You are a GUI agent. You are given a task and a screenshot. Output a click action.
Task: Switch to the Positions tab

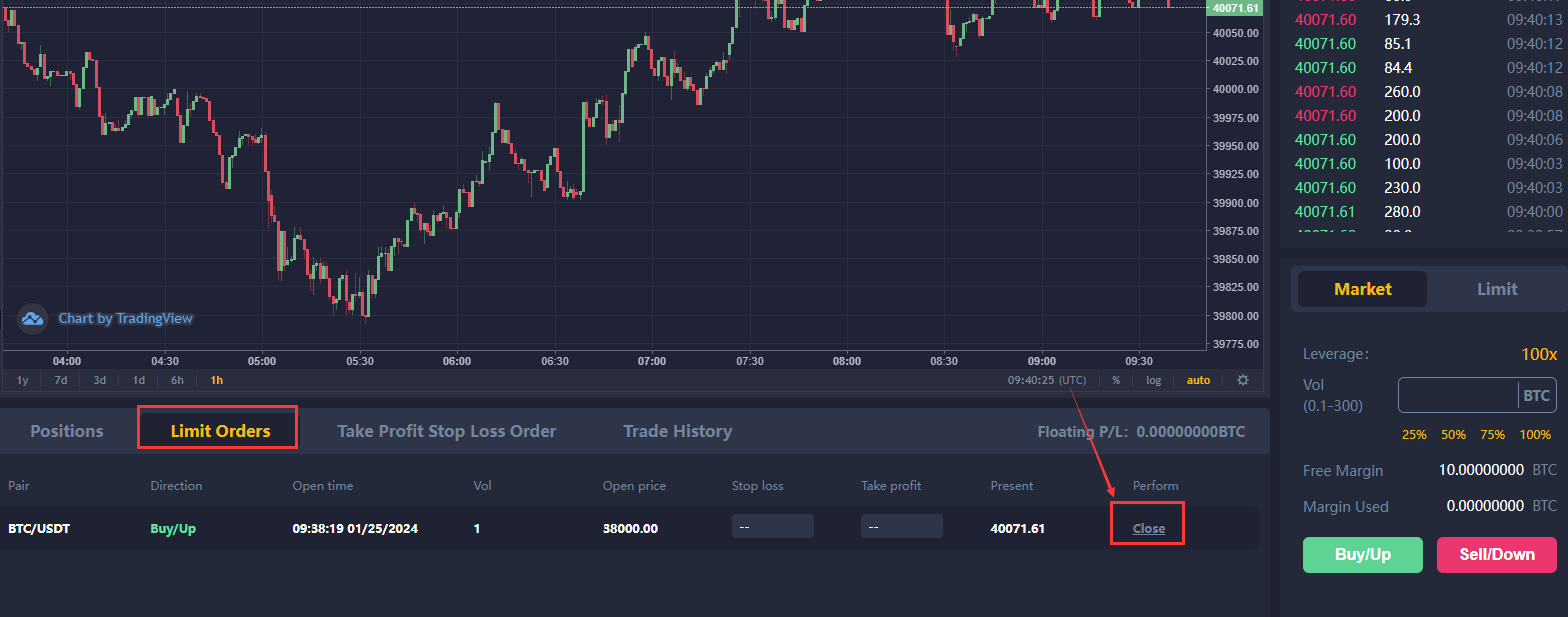click(67, 431)
